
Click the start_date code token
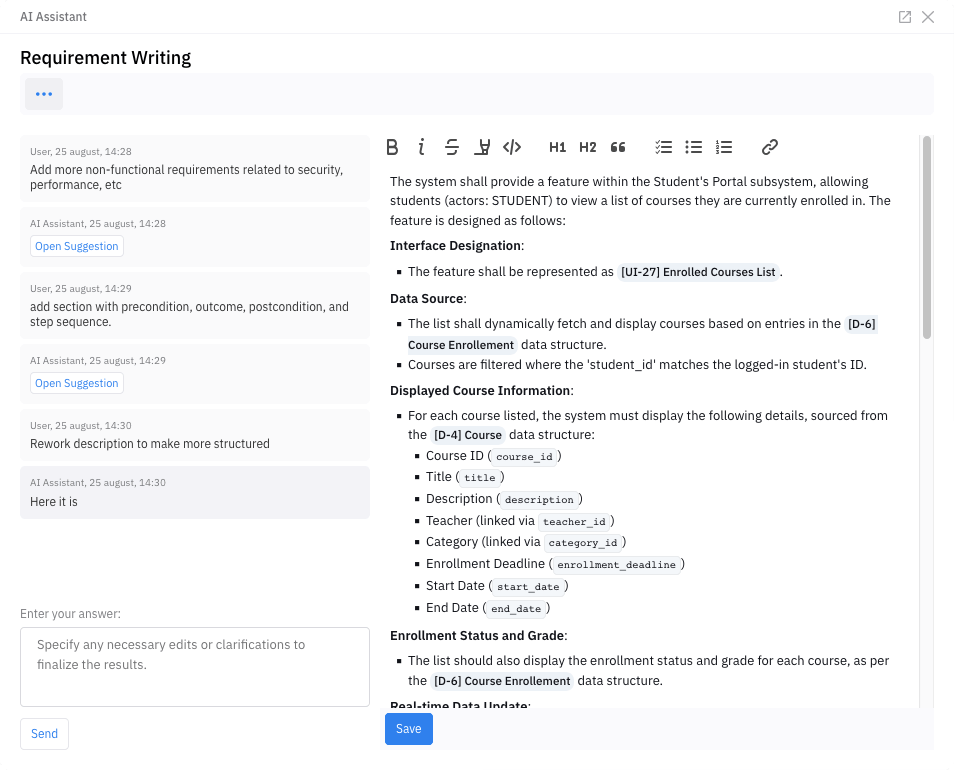528,587
